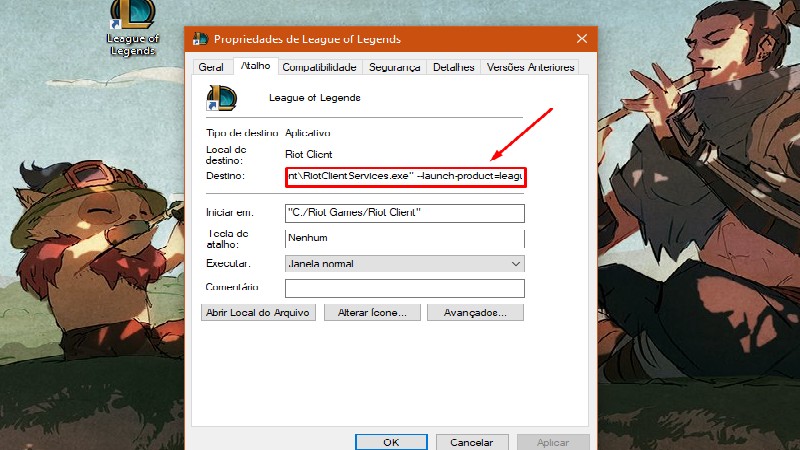This screenshot has height=450, width=800.
Task: Go to the Segurança tab
Action: [394, 67]
